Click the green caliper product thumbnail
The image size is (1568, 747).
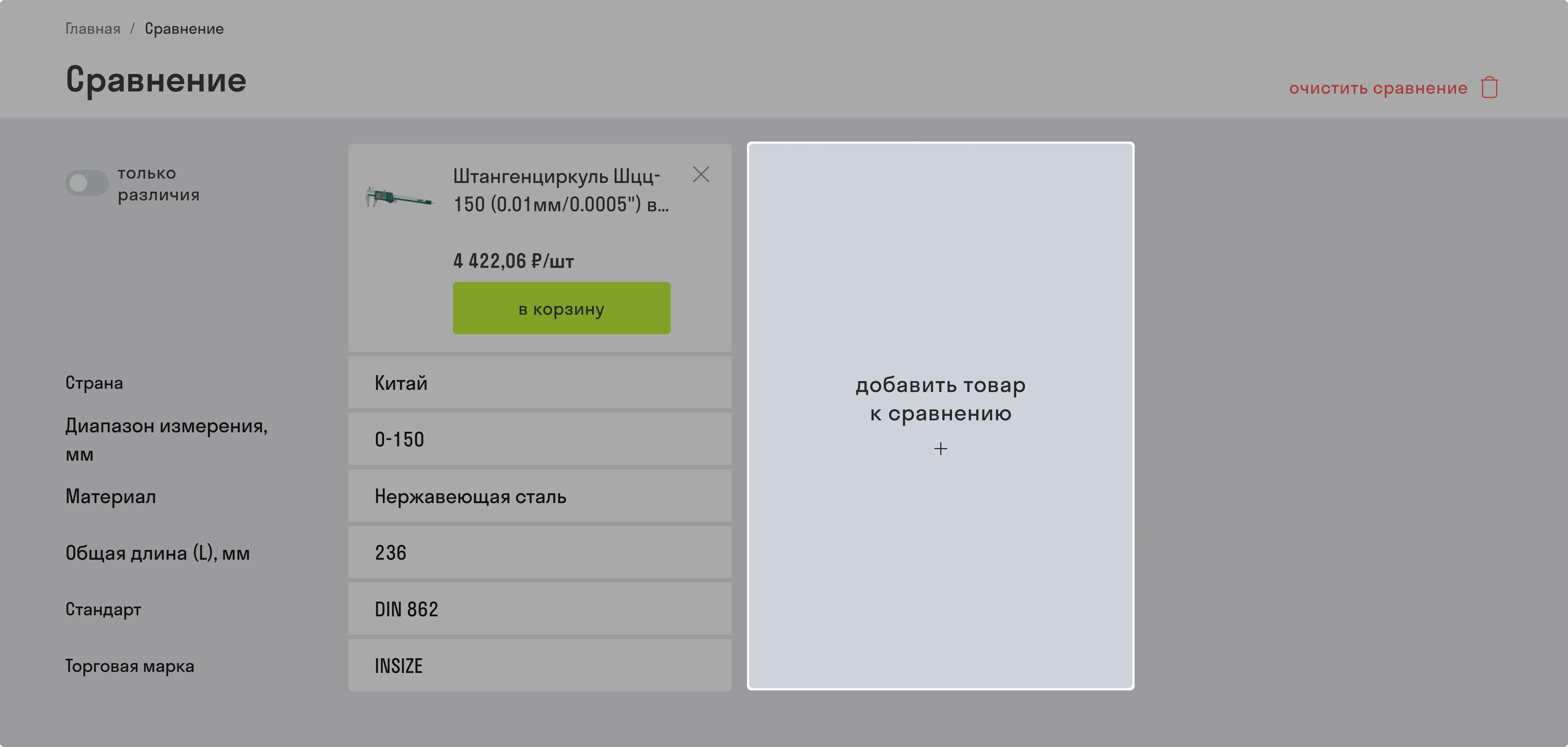[x=400, y=197]
